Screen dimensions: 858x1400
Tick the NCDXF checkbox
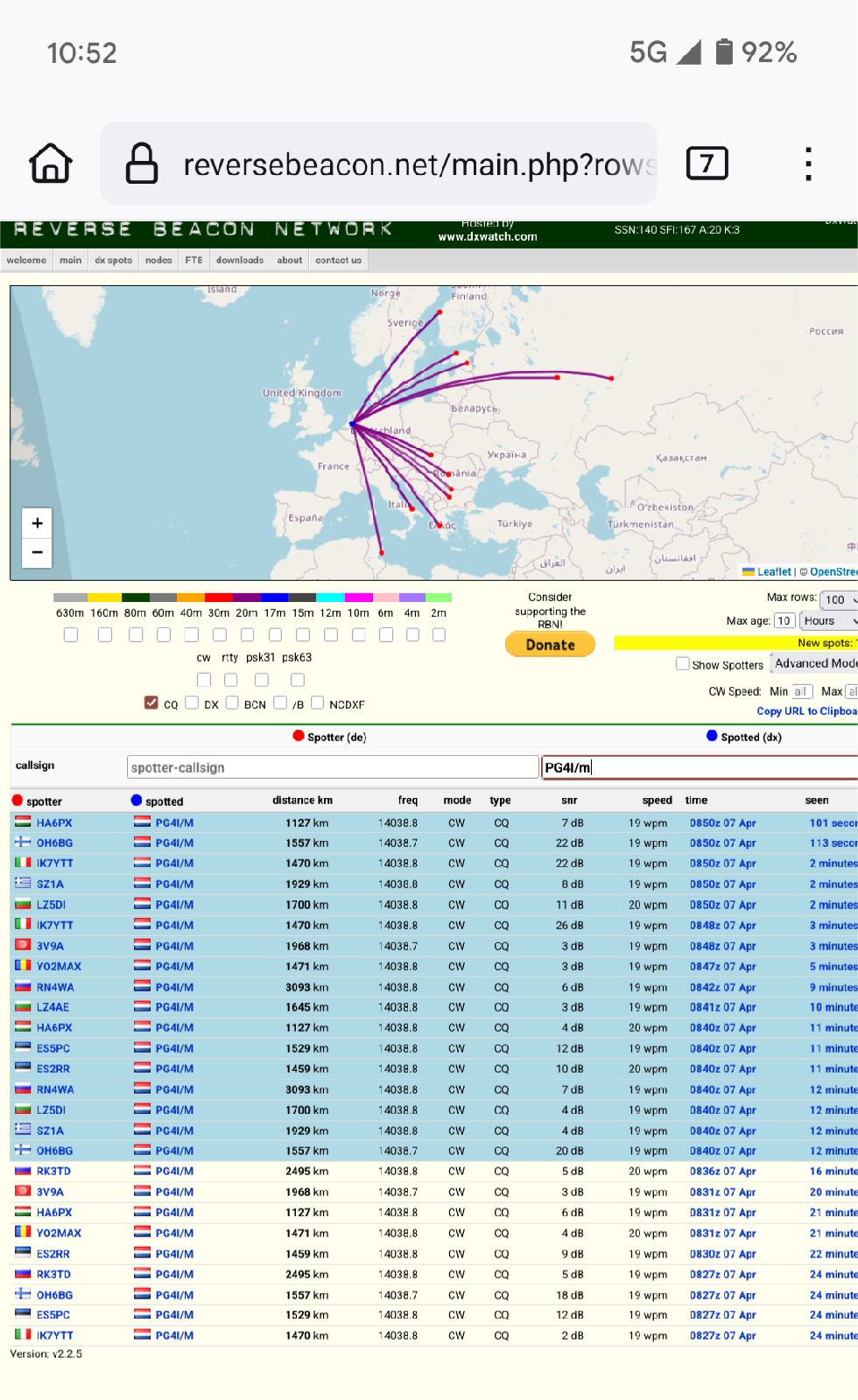pos(317,703)
